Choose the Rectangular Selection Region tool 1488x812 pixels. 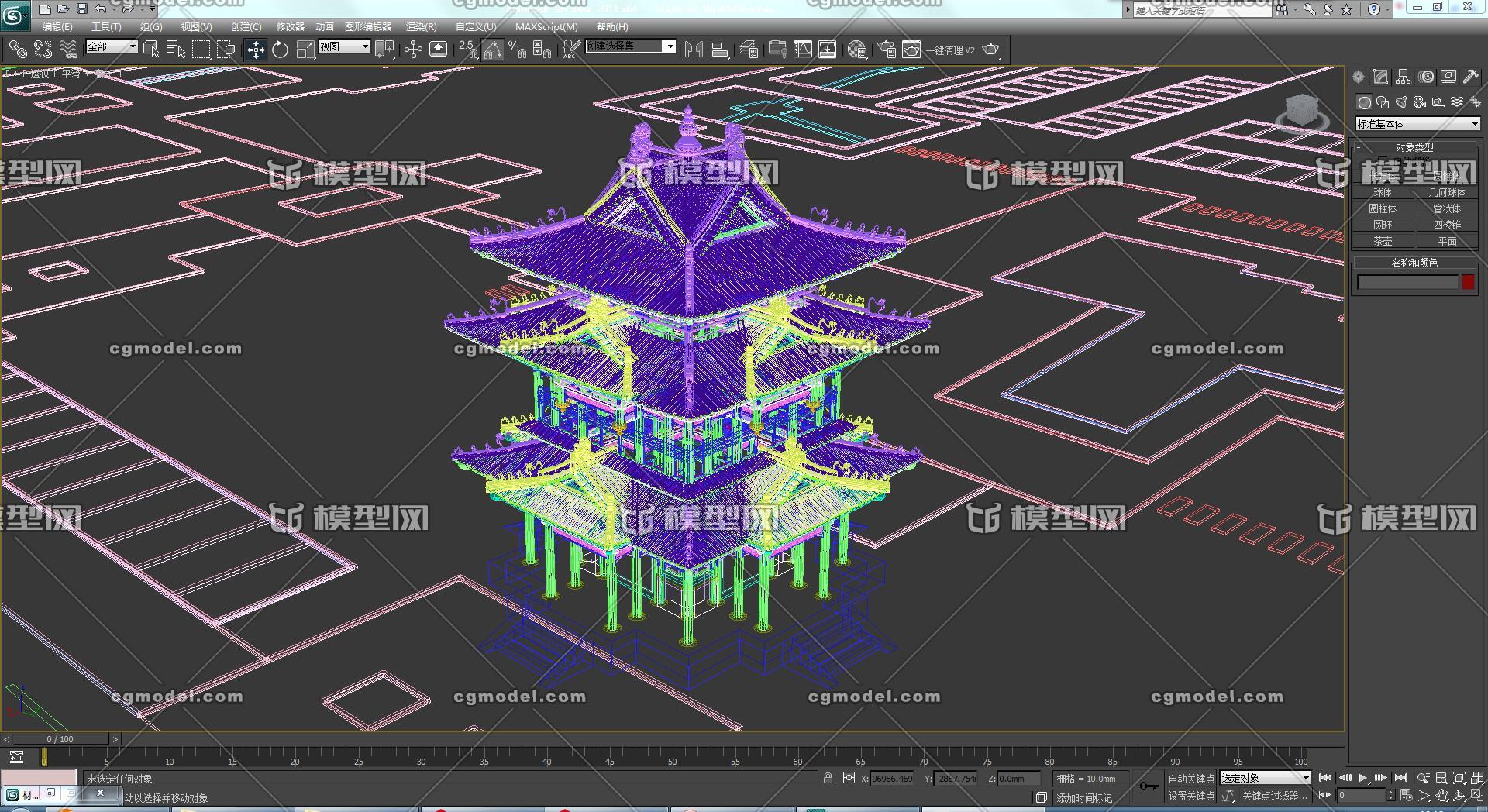click(x=201, y=50)
